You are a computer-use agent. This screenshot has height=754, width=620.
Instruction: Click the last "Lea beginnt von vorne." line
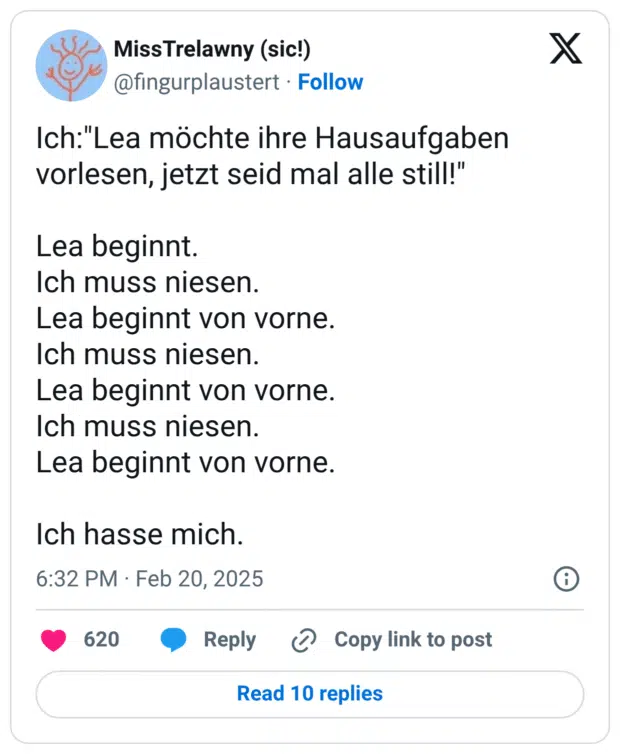tap(185, 463)
